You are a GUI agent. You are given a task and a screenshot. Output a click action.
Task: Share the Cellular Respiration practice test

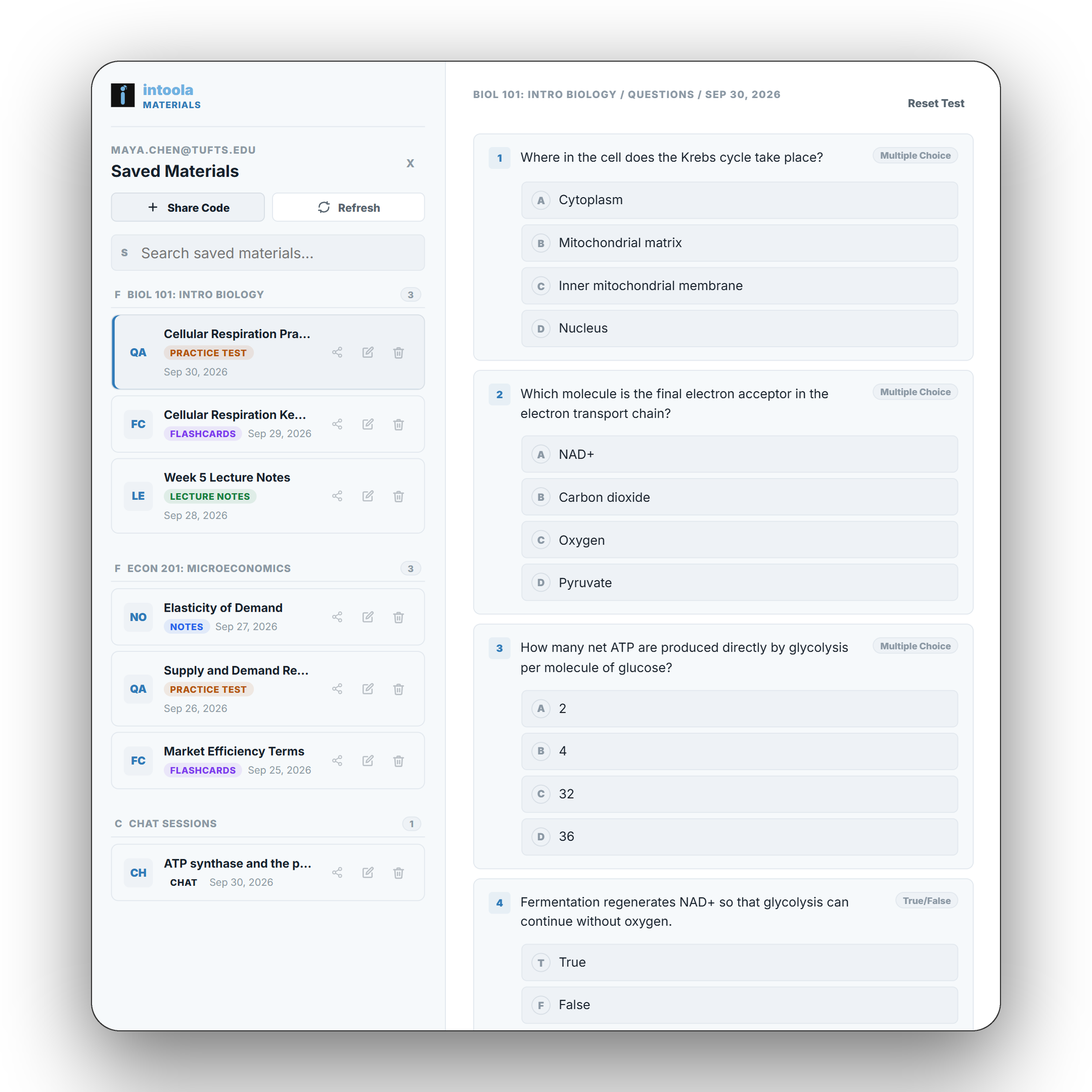click(x=337, y=353)
